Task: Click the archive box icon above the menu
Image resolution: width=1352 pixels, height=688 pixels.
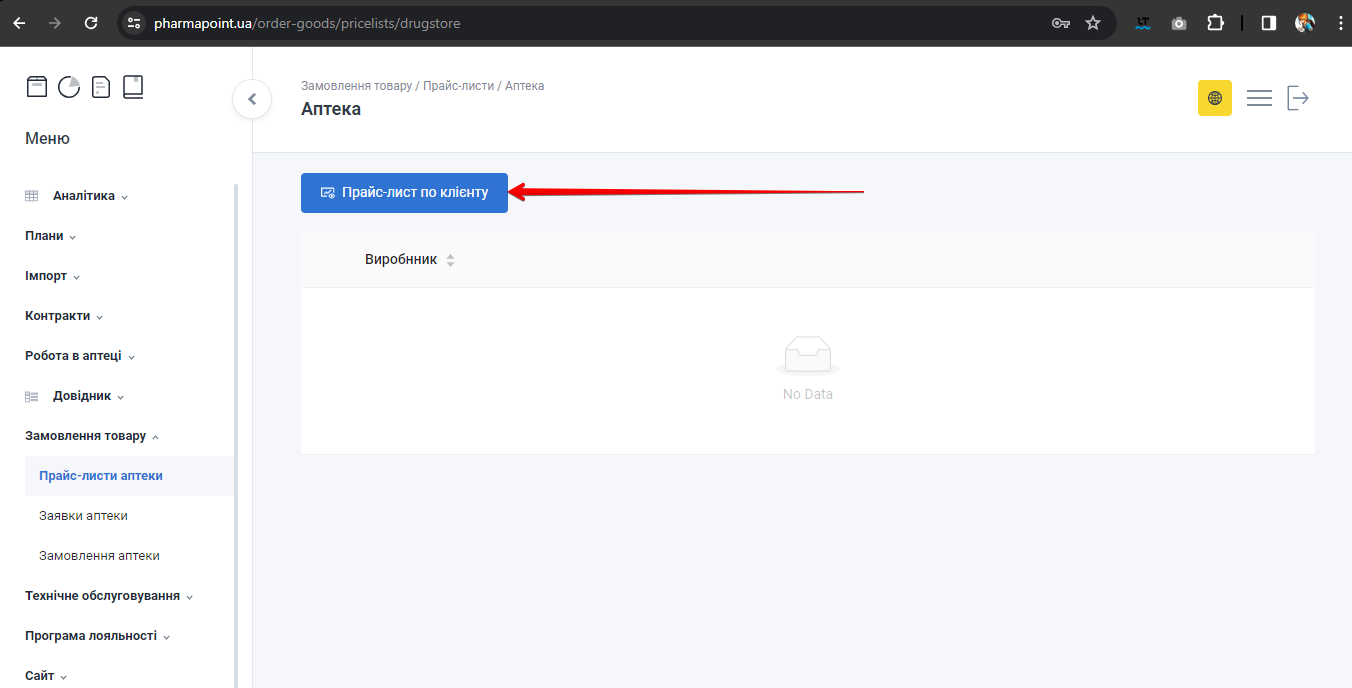Action: [x=37, y=87]
